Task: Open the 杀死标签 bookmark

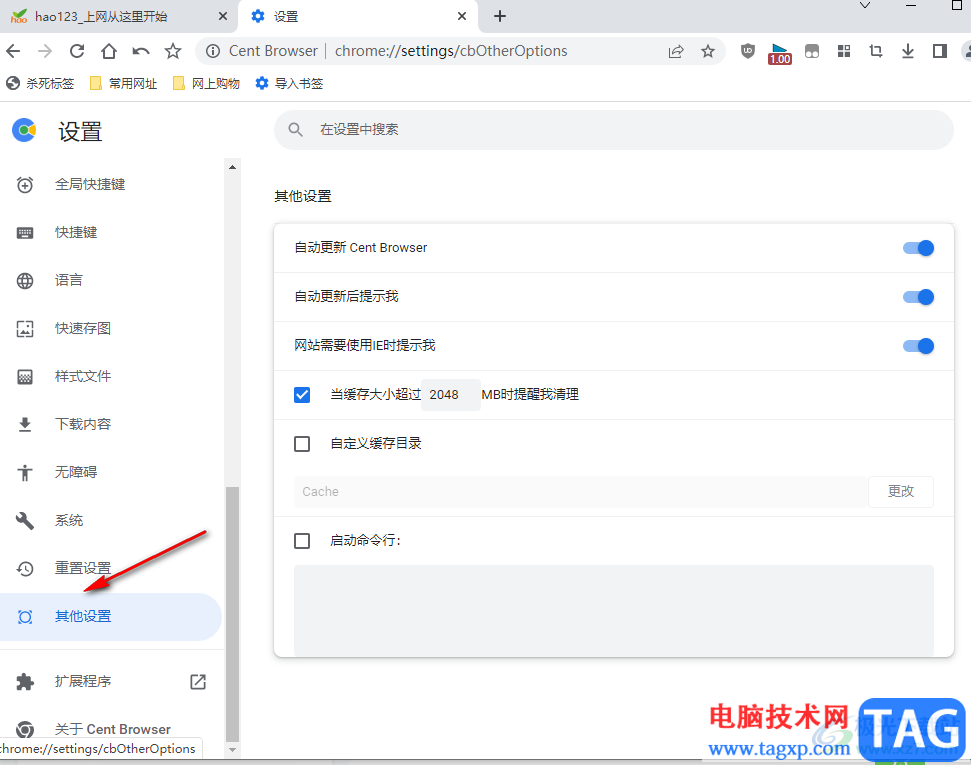Action: (x=40, y=83)
